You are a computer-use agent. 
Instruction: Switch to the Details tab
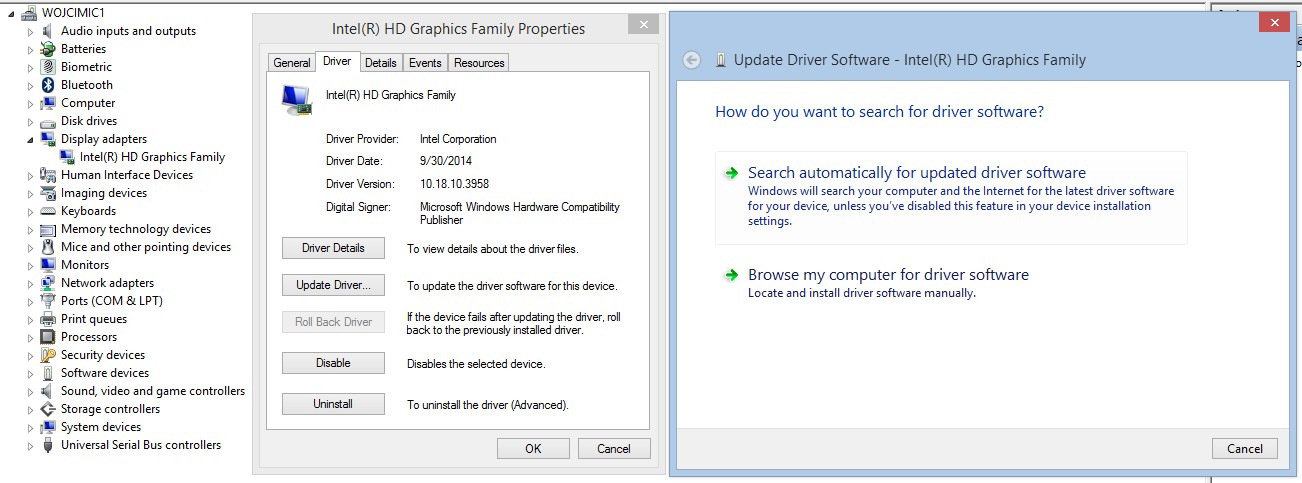380,62
